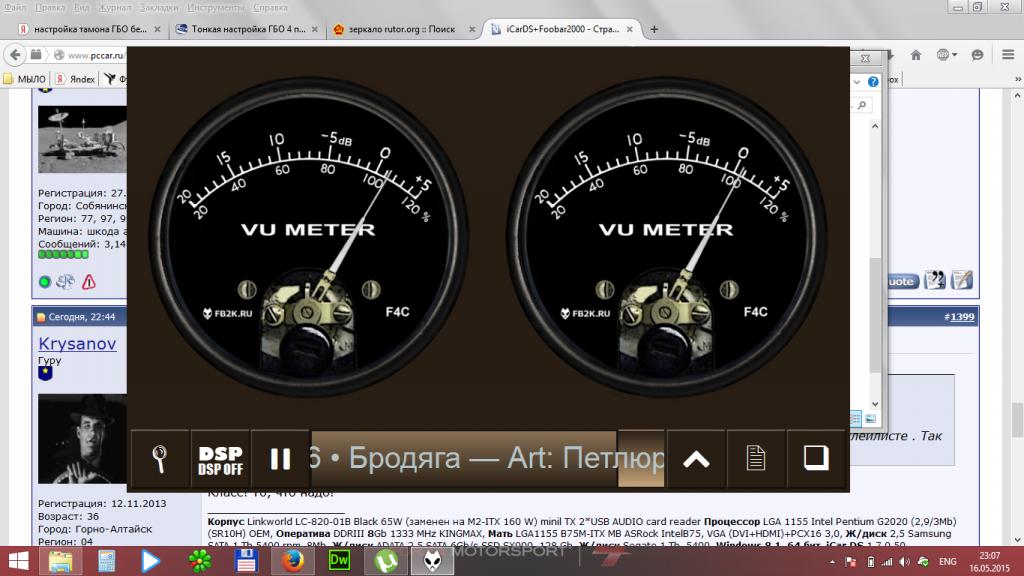Click the magnifier search icon in player
This screenshot has height=576, width=1024.
160,459
